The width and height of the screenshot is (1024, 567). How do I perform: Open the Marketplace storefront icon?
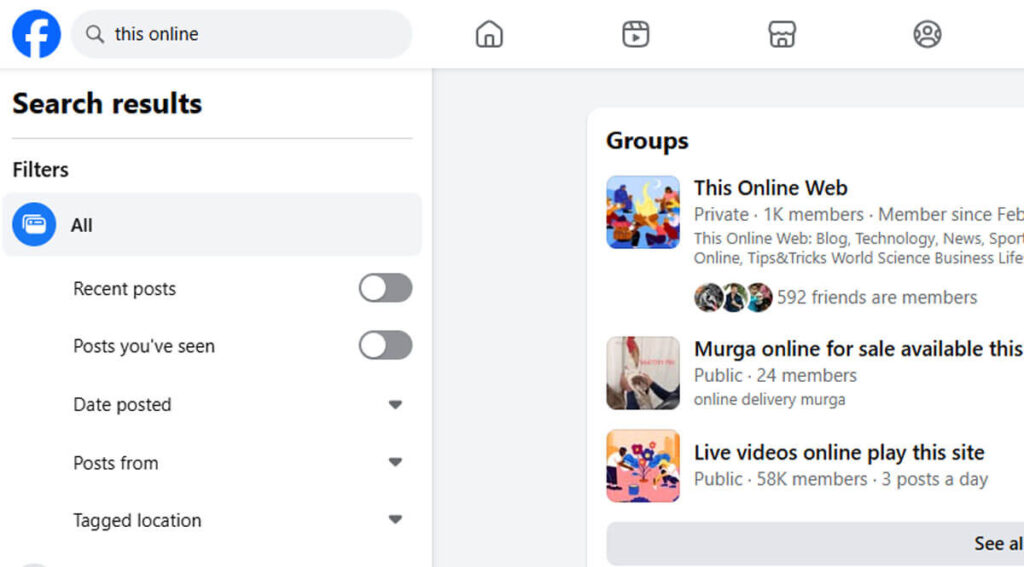(x=782, y=34)
